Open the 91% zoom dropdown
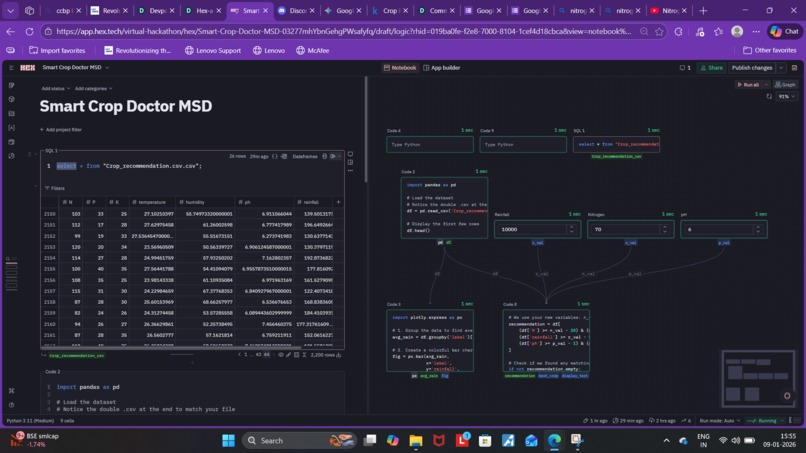 [x=786, y=96]
